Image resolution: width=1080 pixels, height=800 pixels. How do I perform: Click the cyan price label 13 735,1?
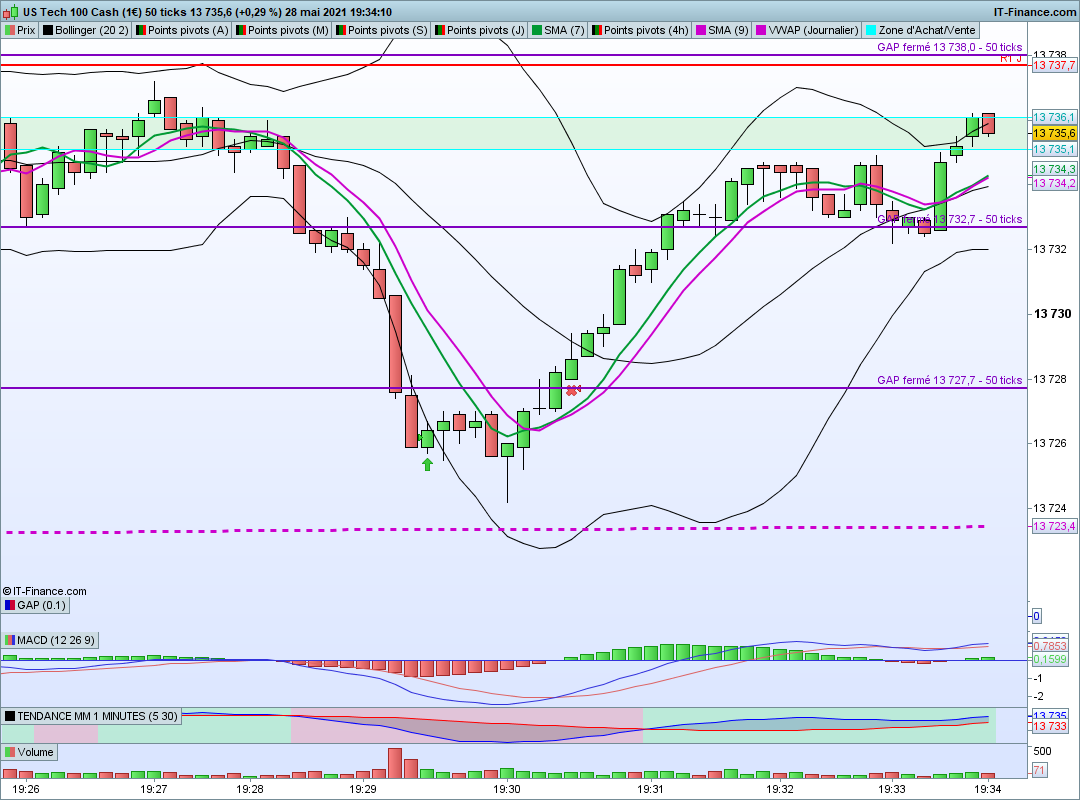[x=1054, y=149]
